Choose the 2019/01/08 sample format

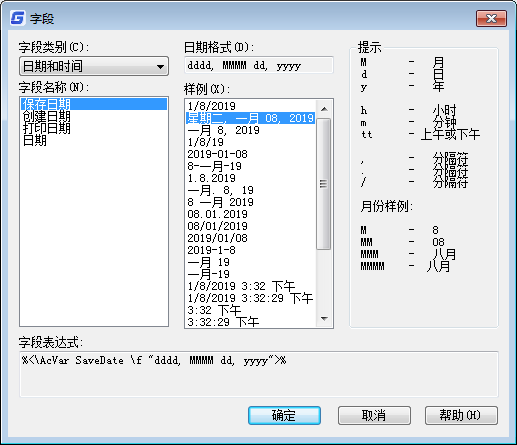[x=250, y=238]
